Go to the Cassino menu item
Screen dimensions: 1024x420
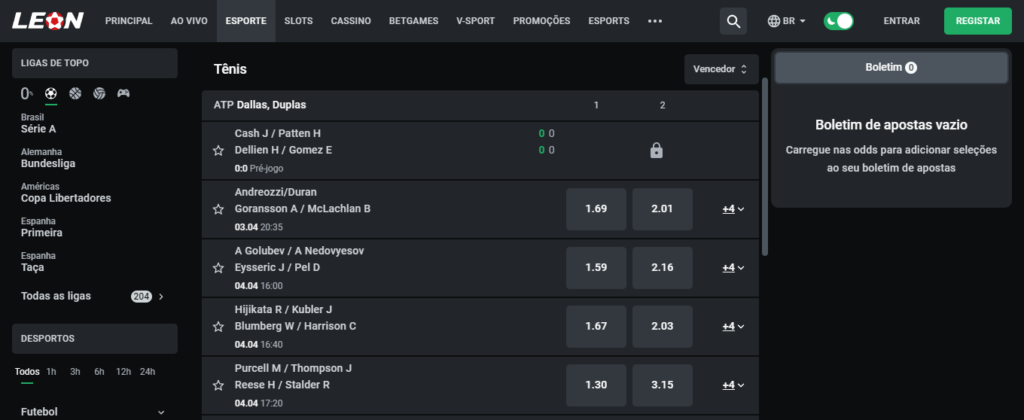pyautogui.click(x=351, y=21)
